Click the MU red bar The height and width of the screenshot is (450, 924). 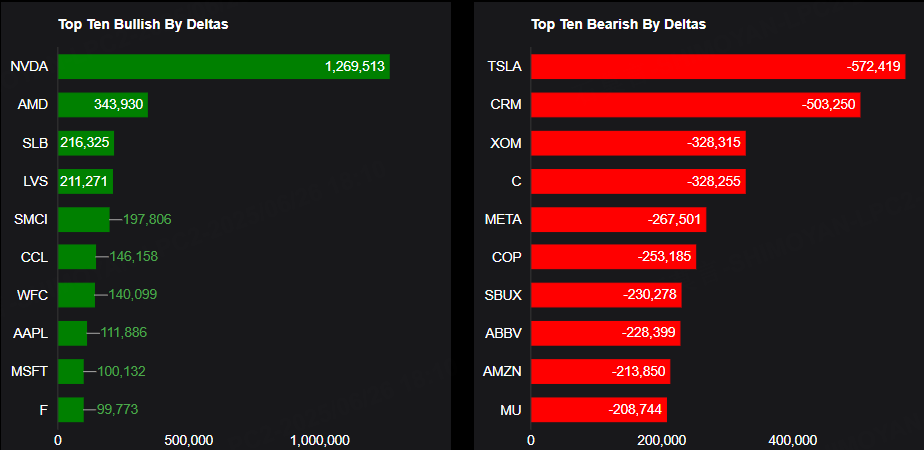coord(599,409)
